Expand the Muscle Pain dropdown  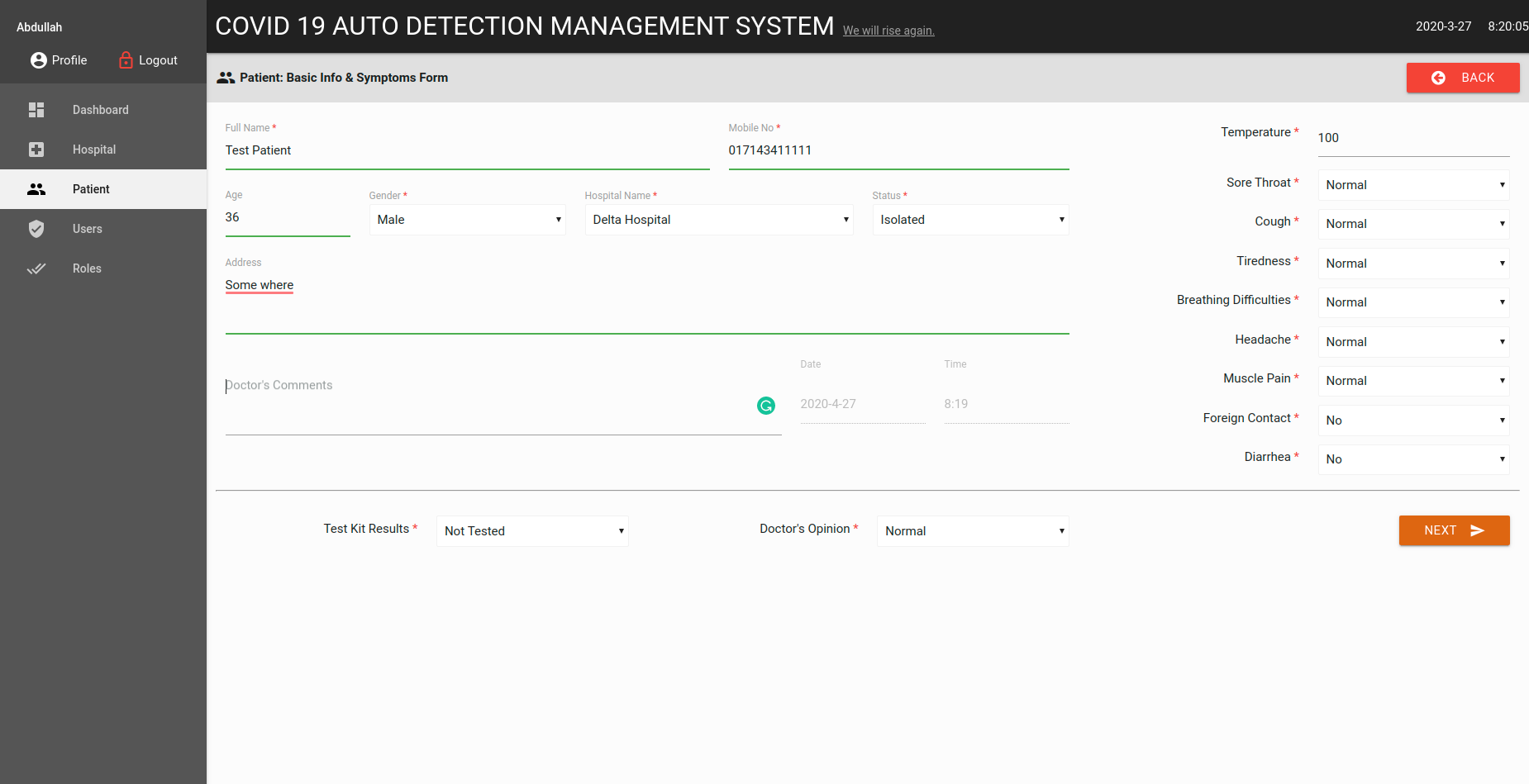click(x=1413, y=381)
